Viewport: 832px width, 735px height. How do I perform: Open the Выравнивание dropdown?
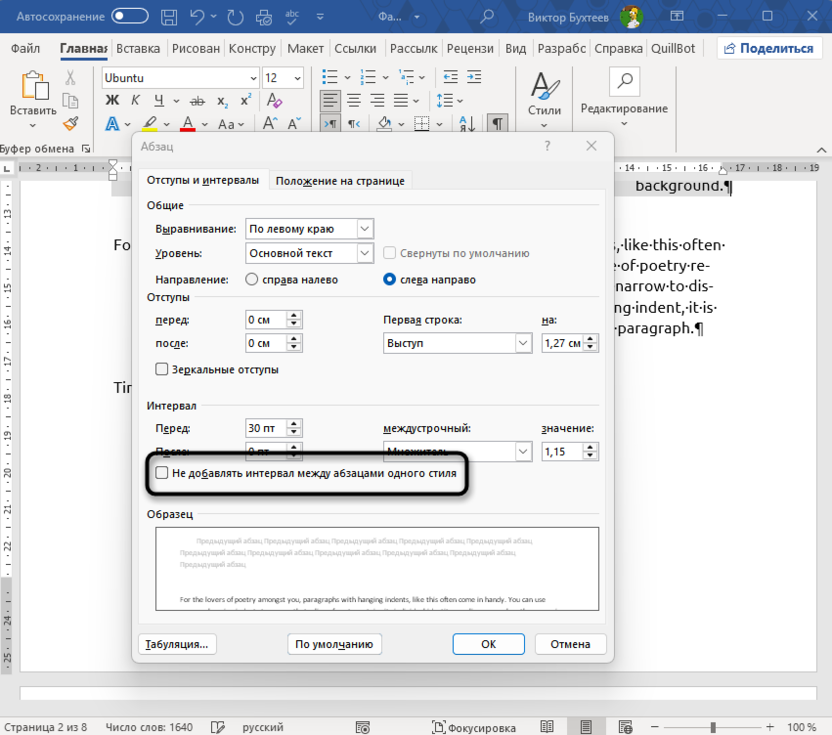pyautogui.click(x=364, y=229)
